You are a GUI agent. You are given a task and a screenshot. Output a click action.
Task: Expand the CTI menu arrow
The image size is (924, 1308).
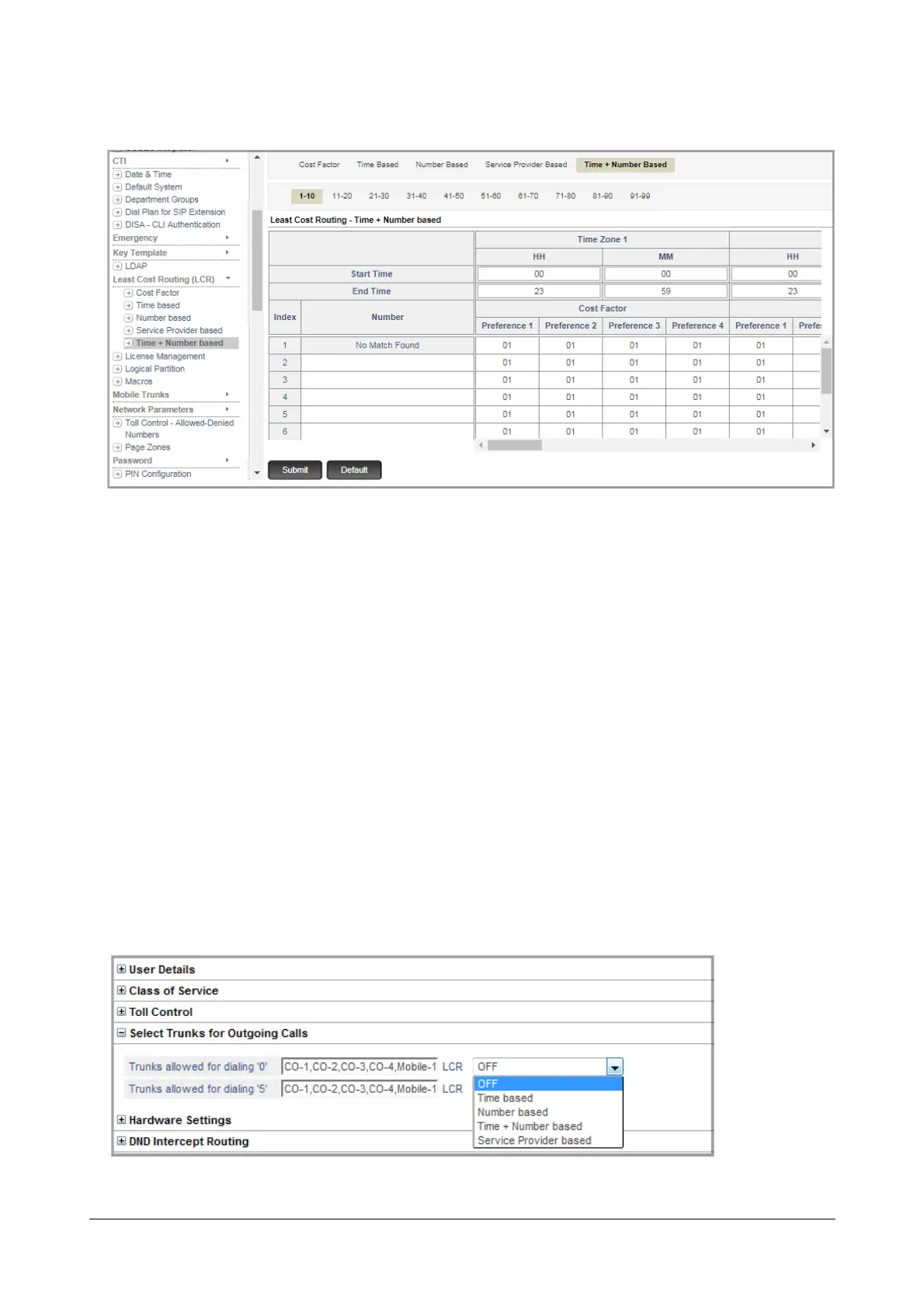point(227,161)
